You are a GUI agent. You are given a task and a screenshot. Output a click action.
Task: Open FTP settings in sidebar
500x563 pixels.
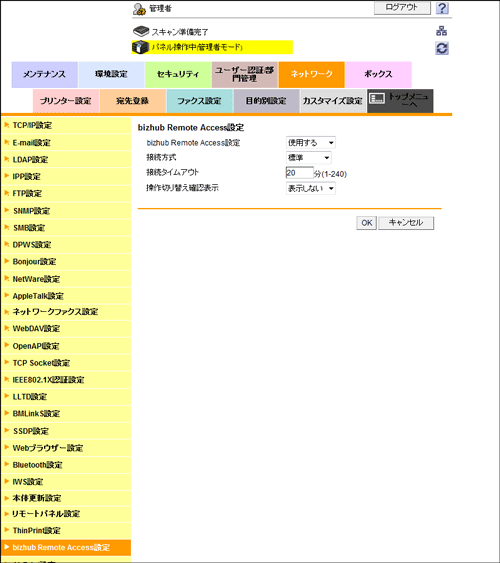coord(66,194)
